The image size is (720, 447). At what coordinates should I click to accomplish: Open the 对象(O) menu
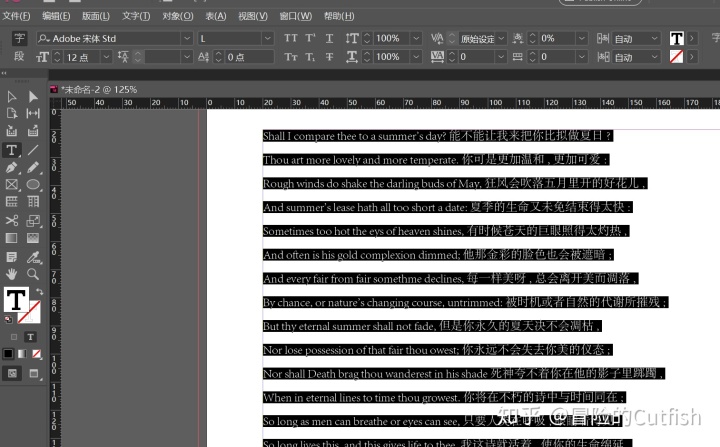tap(178, 16)
